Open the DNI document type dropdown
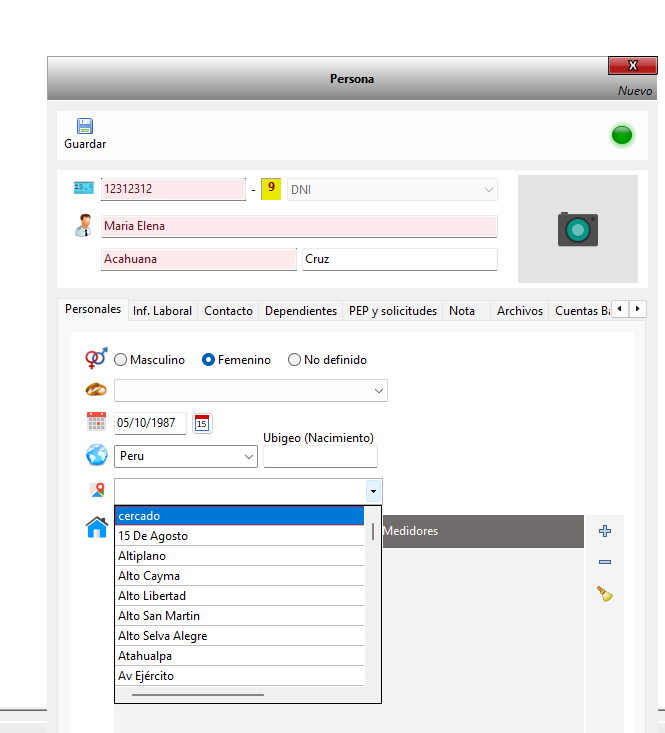Image resolution: width=665 pixels, height=733 pixels. pos(391,189)
